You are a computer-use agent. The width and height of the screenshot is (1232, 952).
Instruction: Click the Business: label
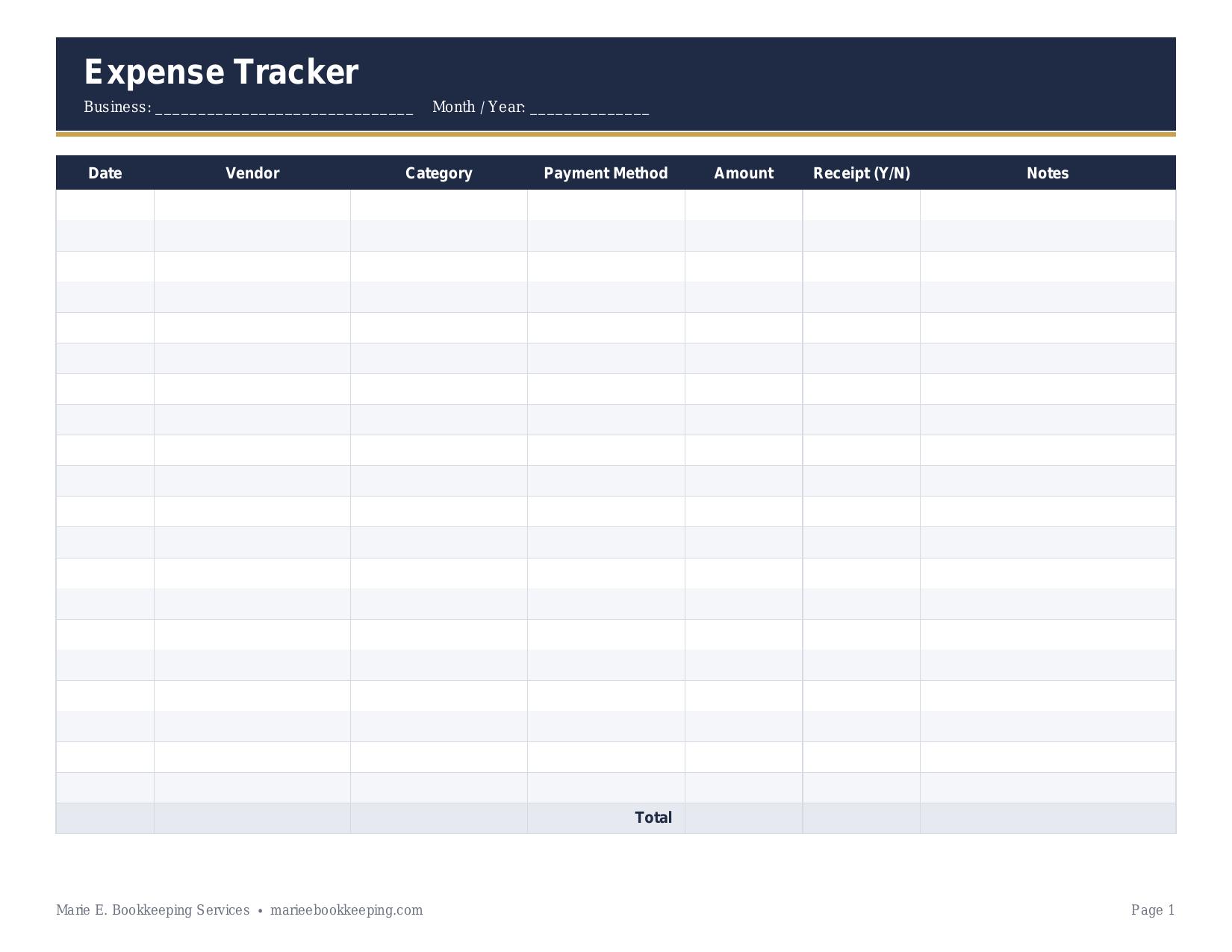coord(117,107)
